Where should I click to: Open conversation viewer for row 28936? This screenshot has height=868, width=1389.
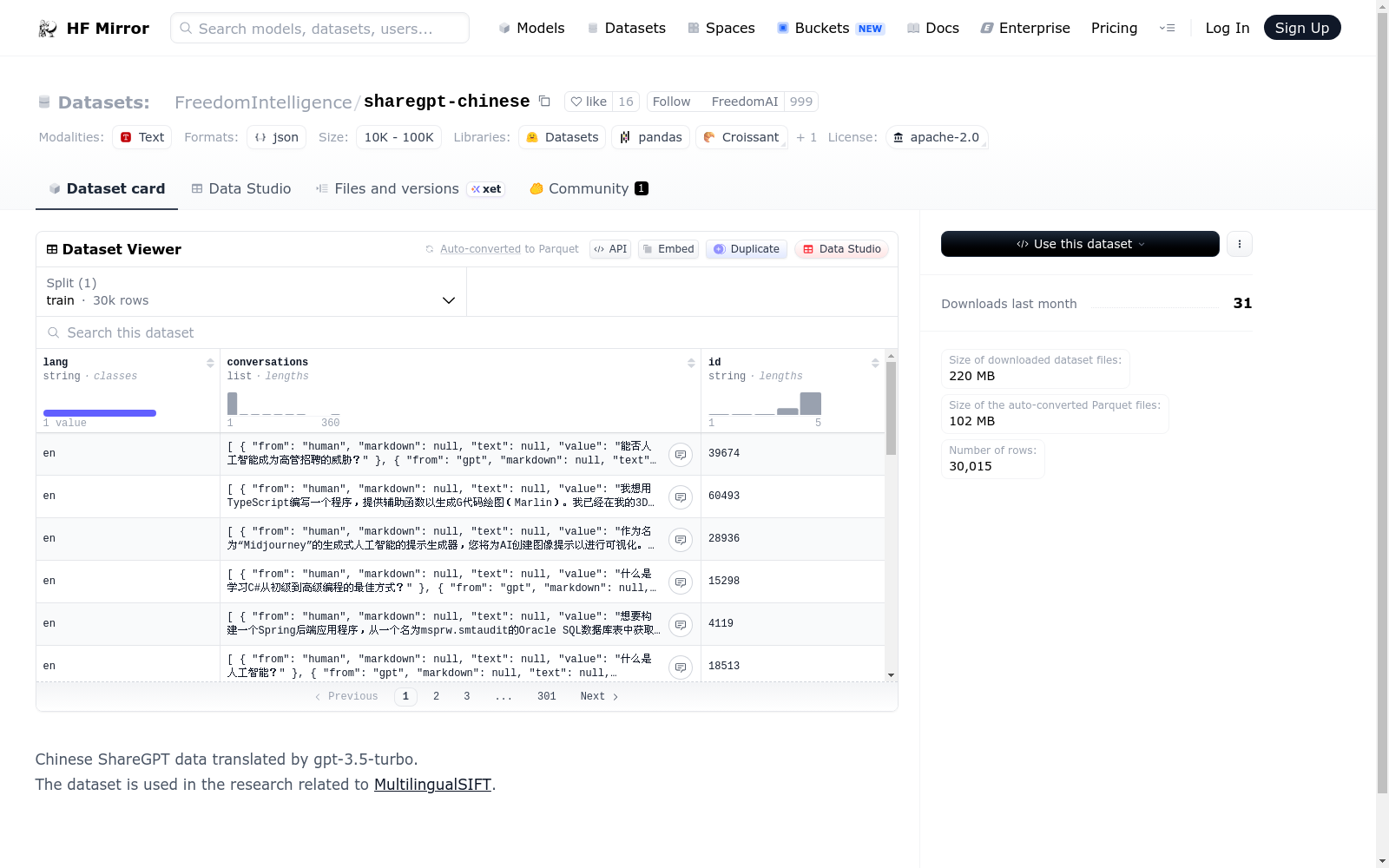[681, 539]
